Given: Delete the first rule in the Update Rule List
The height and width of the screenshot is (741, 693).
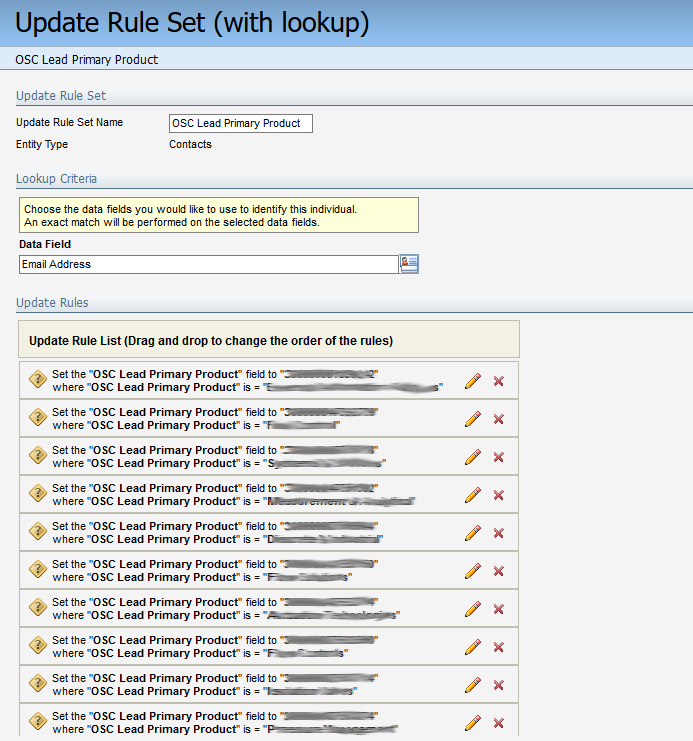Looking at the screenshot, I should pyautogui.click(x=498, y=381).
